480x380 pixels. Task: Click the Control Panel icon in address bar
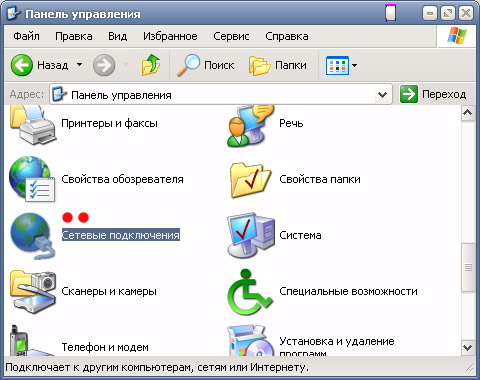tap(60, 94)
